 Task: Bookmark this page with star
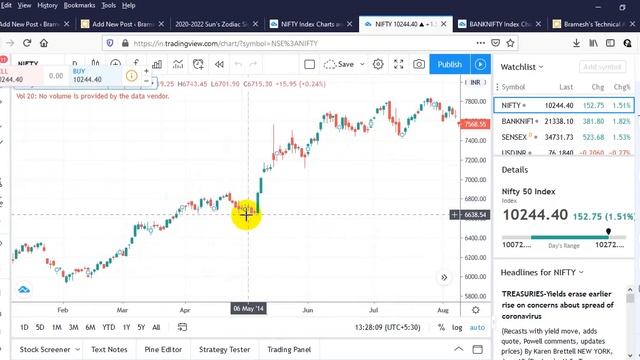click(x=510, y=43)
